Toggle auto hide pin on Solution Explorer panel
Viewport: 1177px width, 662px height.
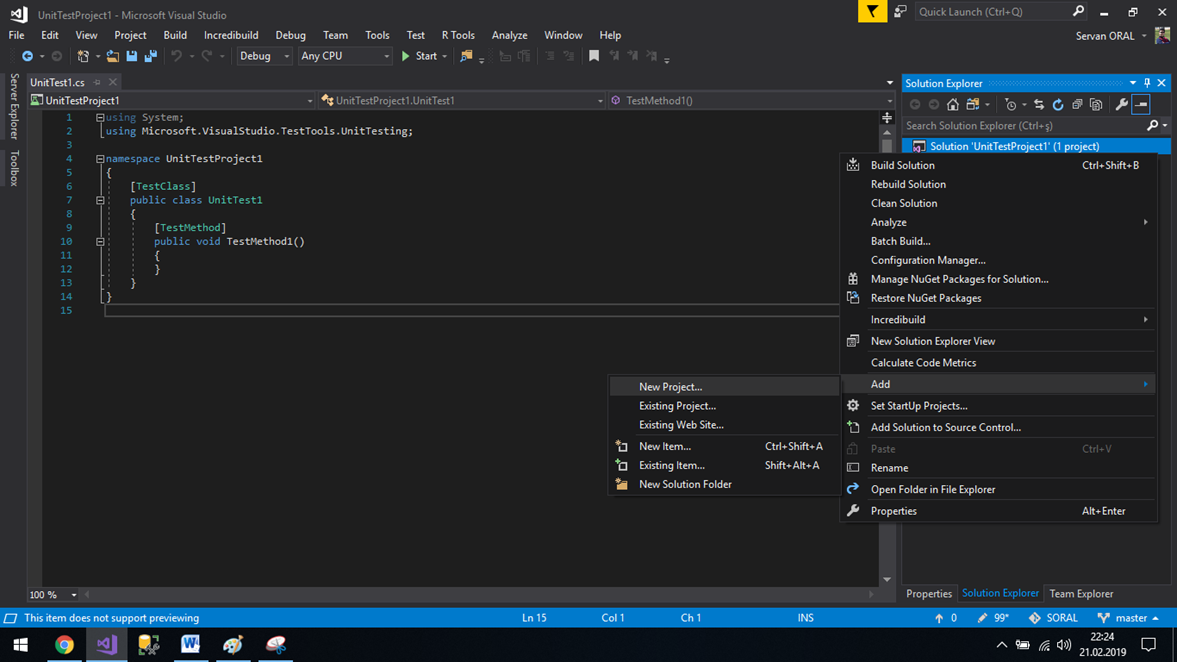click(x=1147, y=83)
